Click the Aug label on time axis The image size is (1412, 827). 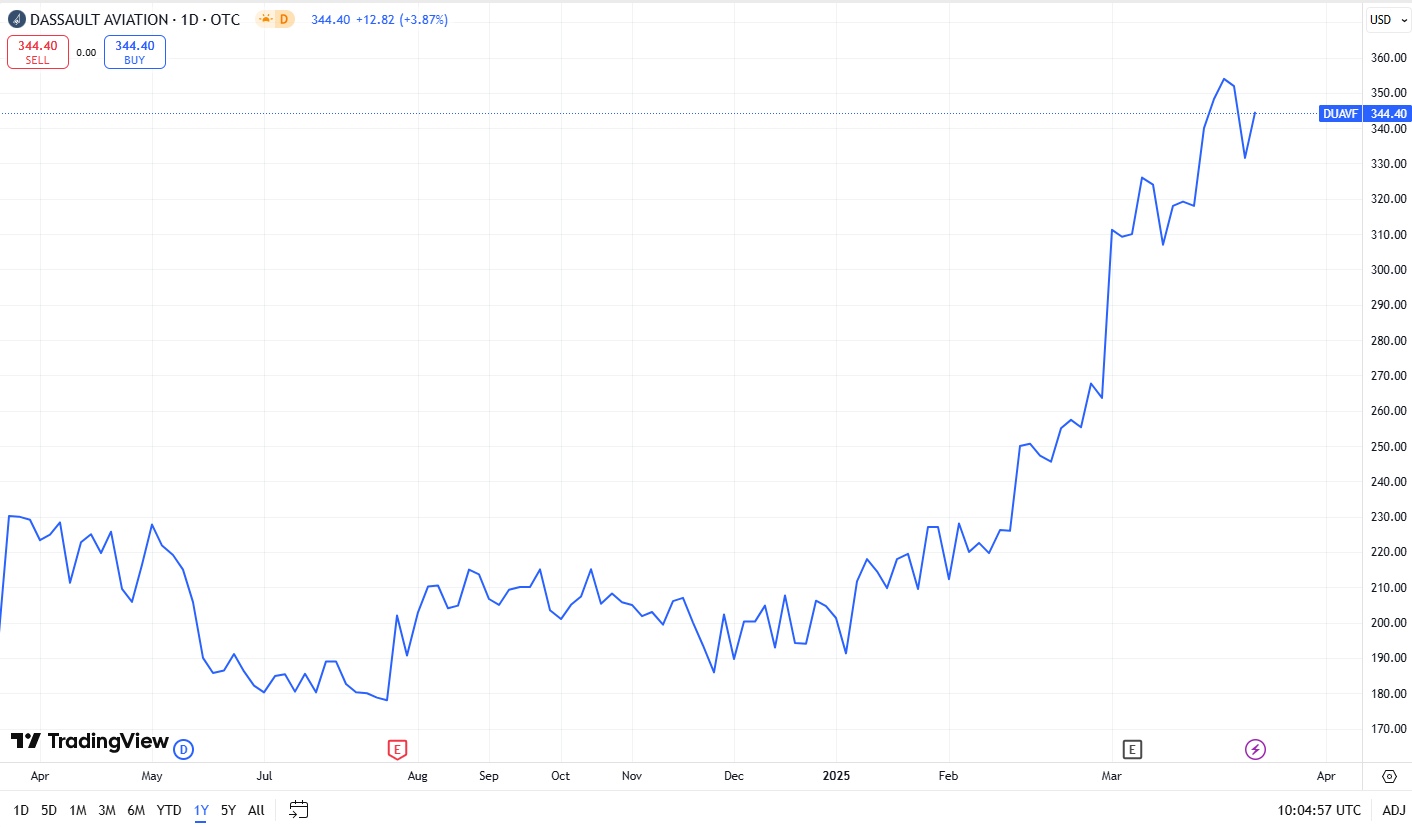tap(418, 776)
